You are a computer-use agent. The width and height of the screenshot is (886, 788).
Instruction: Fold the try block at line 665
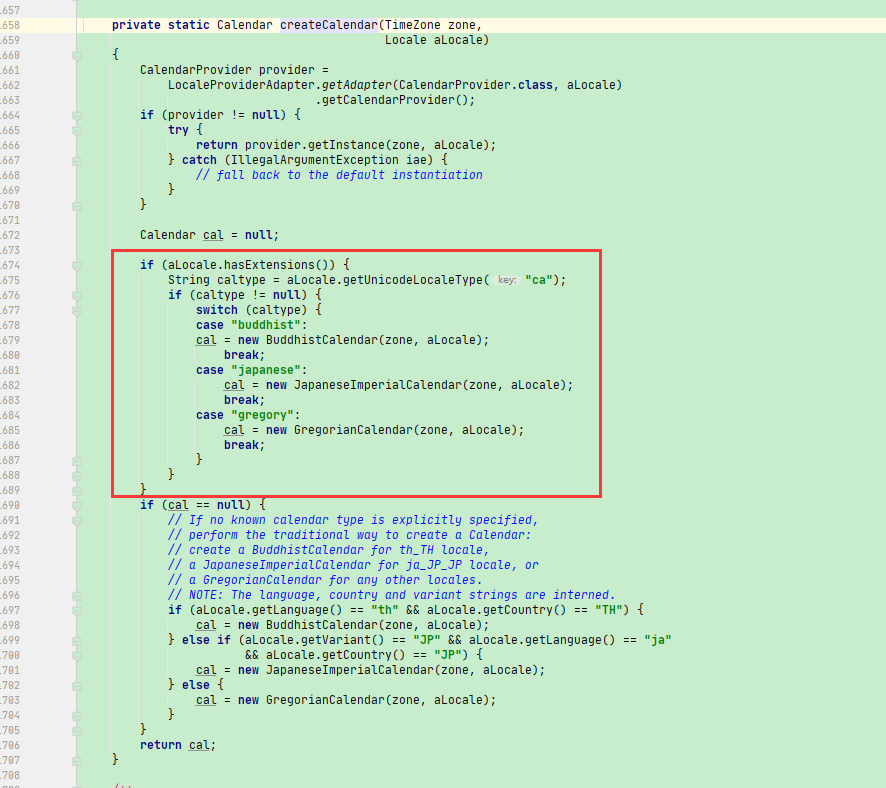tap(77, 130)
